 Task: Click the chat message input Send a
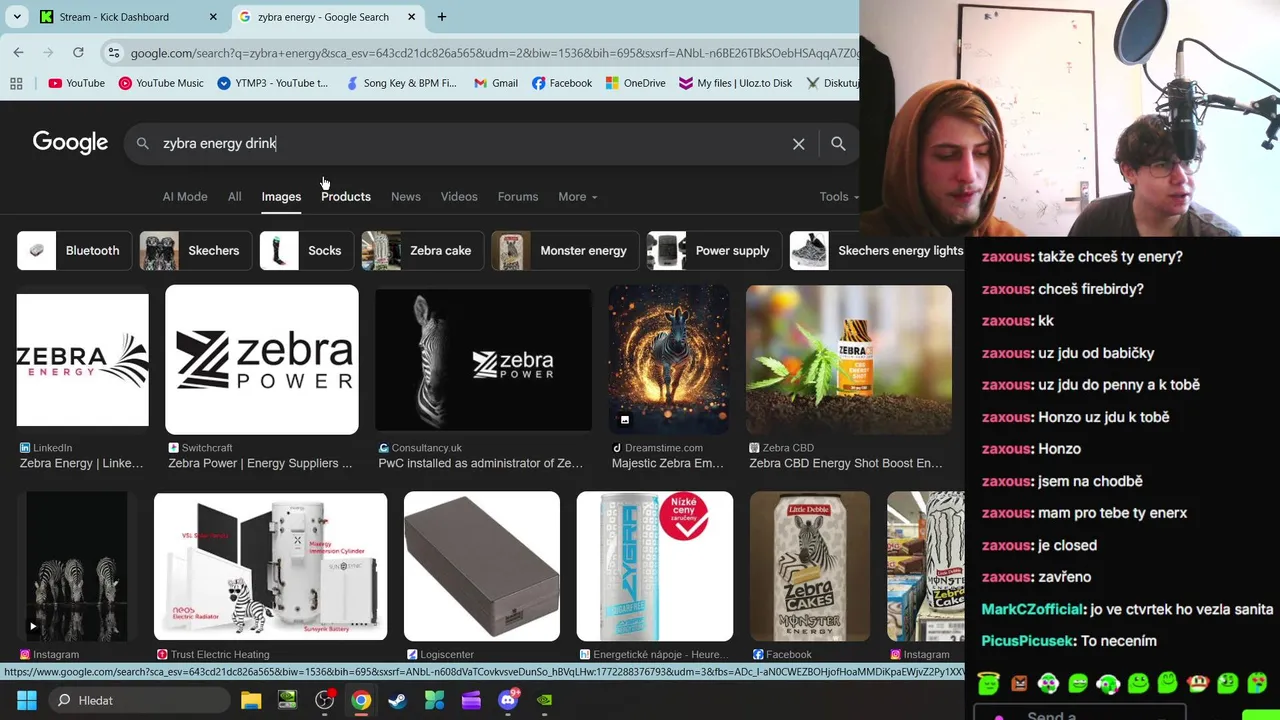point(1080,713)
